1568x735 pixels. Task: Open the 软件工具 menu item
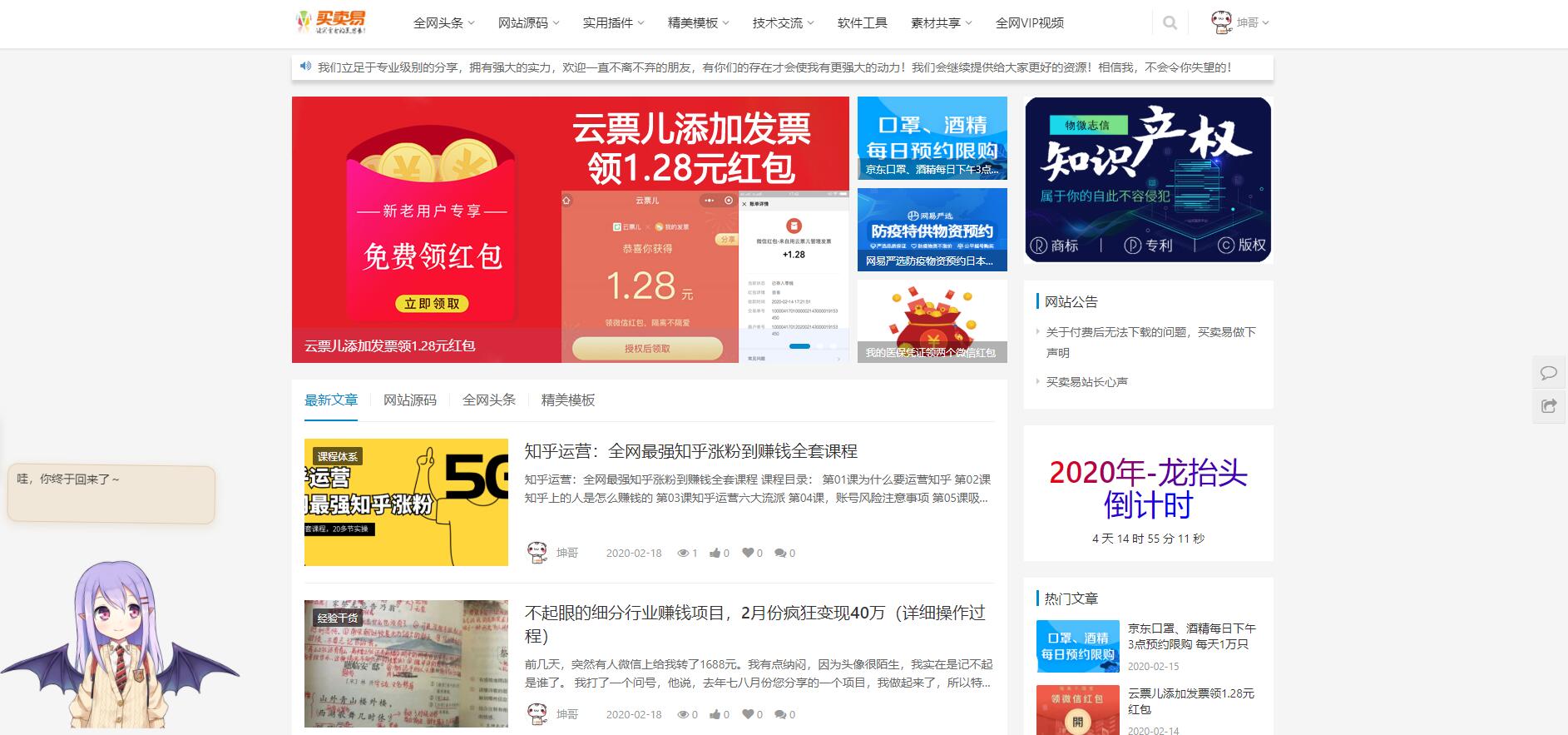pos(862,23)
